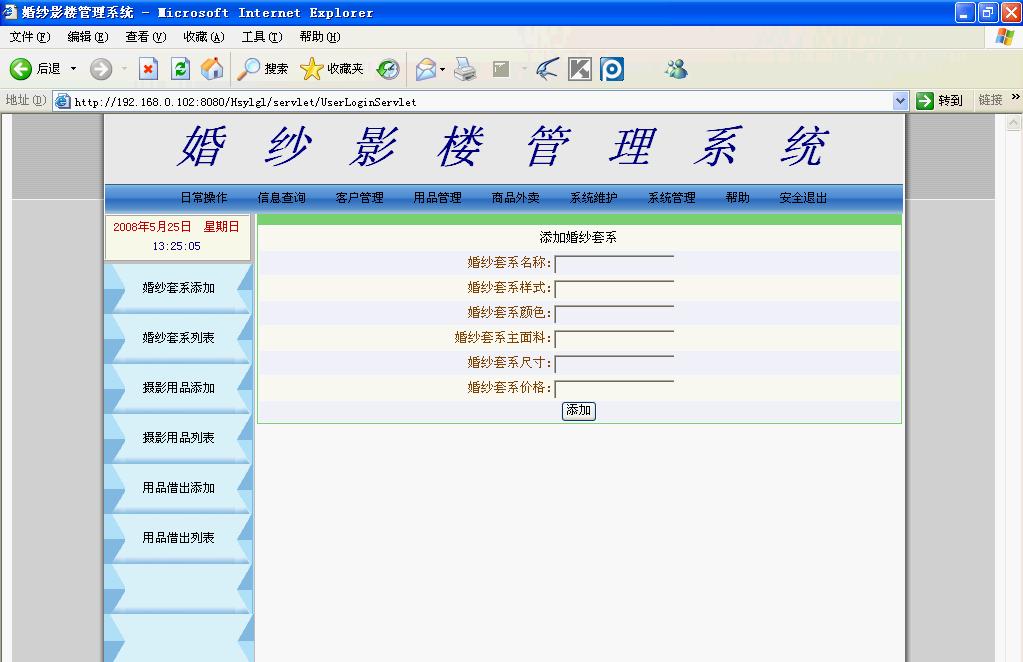
Task: Expand the Back button history dropdown arrow
Action: point(73,68)
